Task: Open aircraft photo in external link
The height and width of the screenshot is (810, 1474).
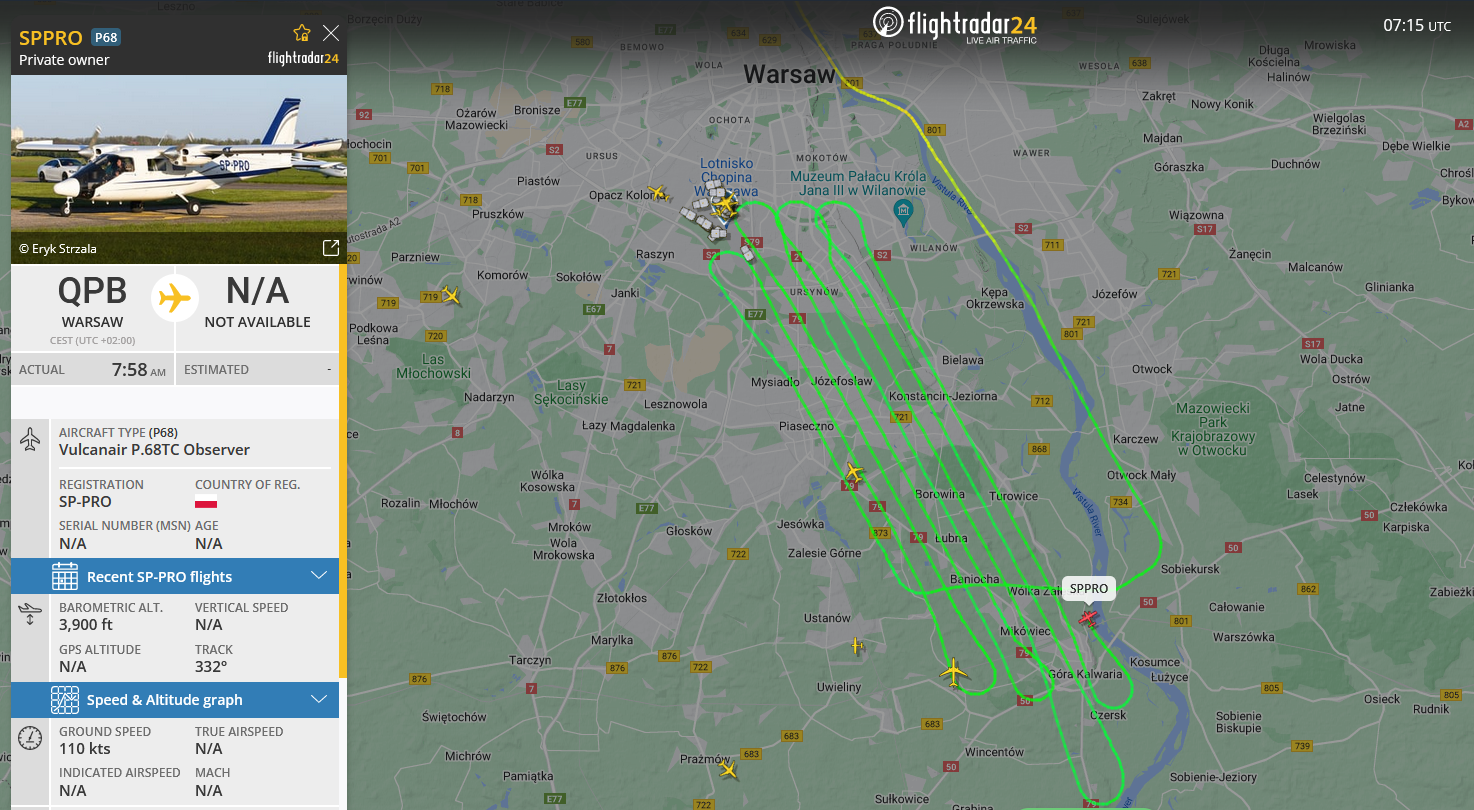Action: [x=330, y=247]
